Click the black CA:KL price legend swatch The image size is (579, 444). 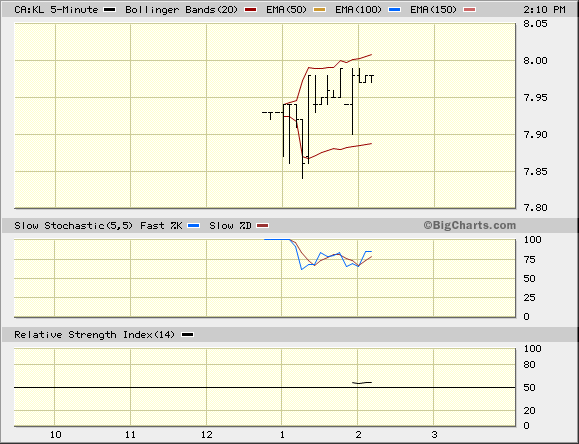tap(109, 10)
